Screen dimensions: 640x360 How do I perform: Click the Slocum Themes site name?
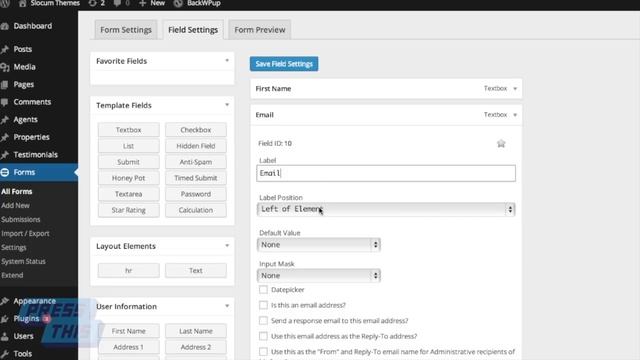(55, 3)
